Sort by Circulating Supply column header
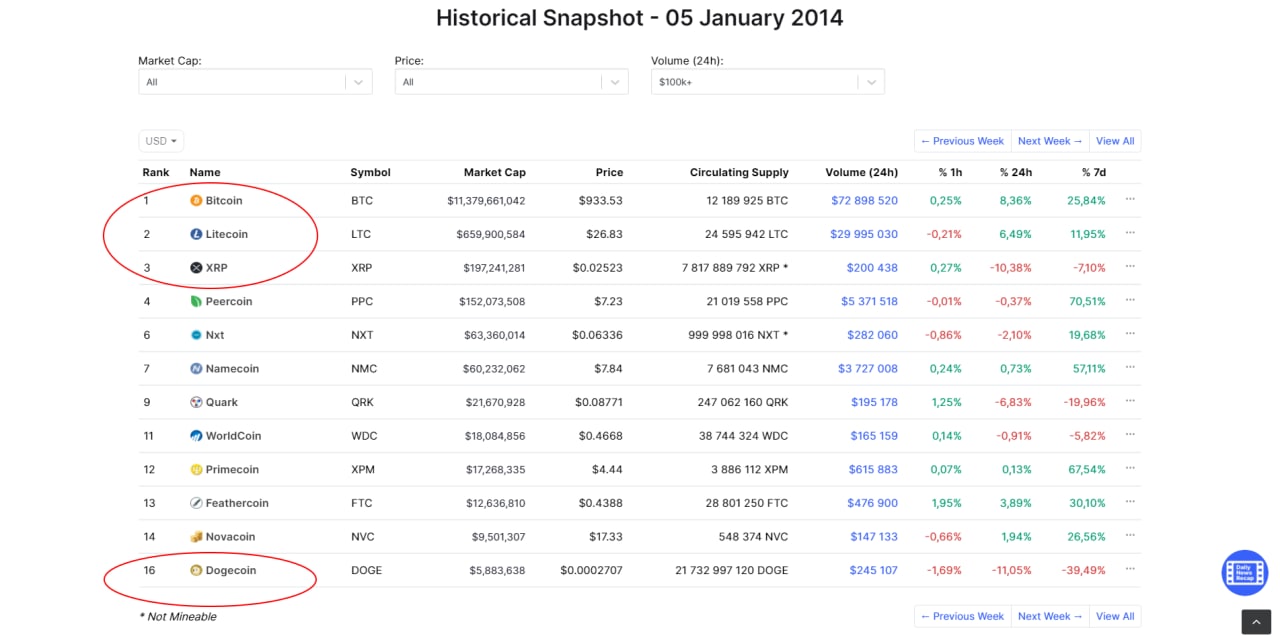1280x644 pixels. 739,172
